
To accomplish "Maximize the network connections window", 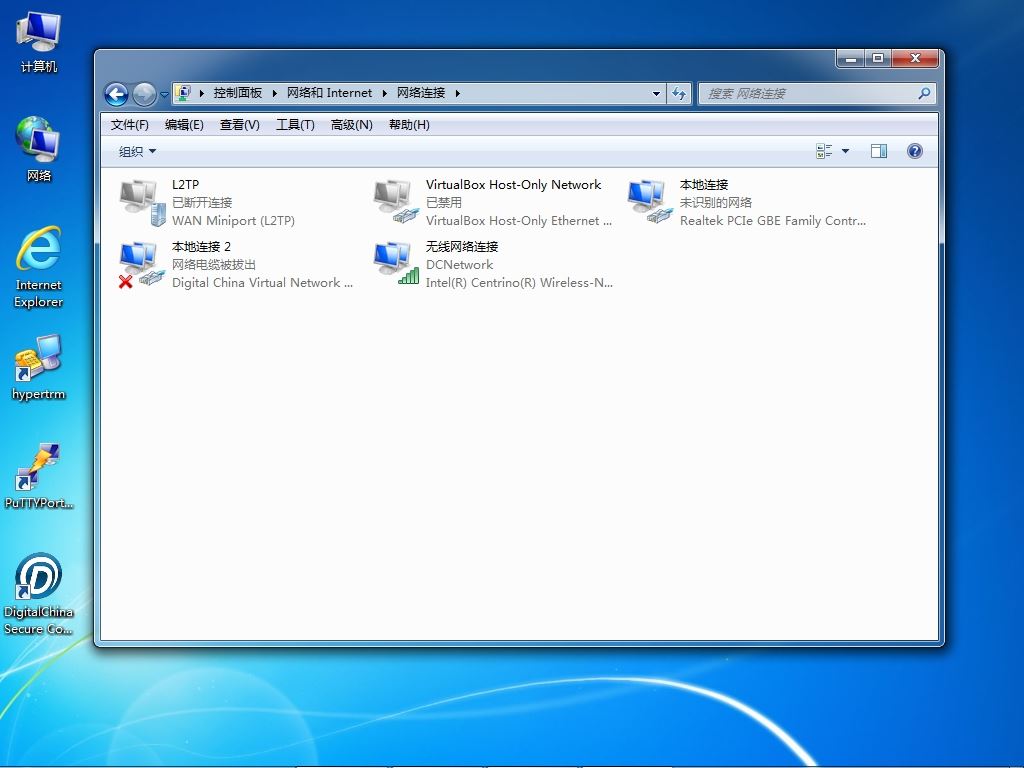I will coord(878,59).
